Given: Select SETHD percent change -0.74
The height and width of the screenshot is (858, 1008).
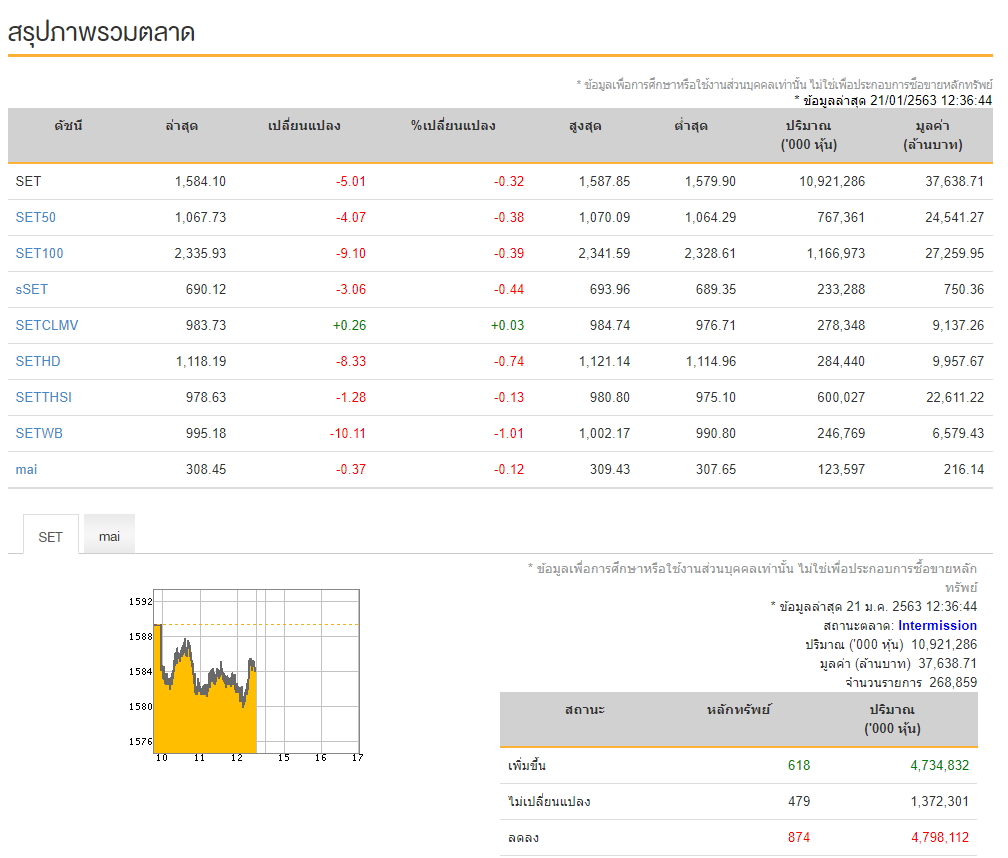Looking at the screenshot, I should click(508, 361).
